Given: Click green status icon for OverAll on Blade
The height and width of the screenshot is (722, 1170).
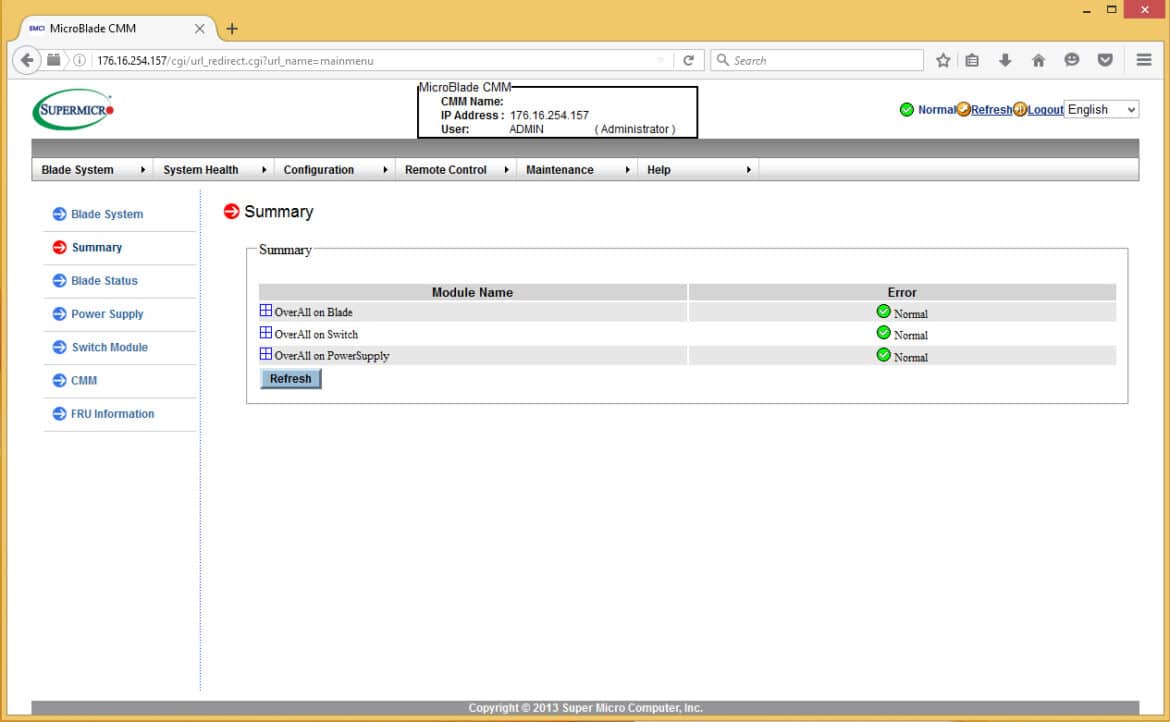Looking at the screenshot, I should point(883,311).
